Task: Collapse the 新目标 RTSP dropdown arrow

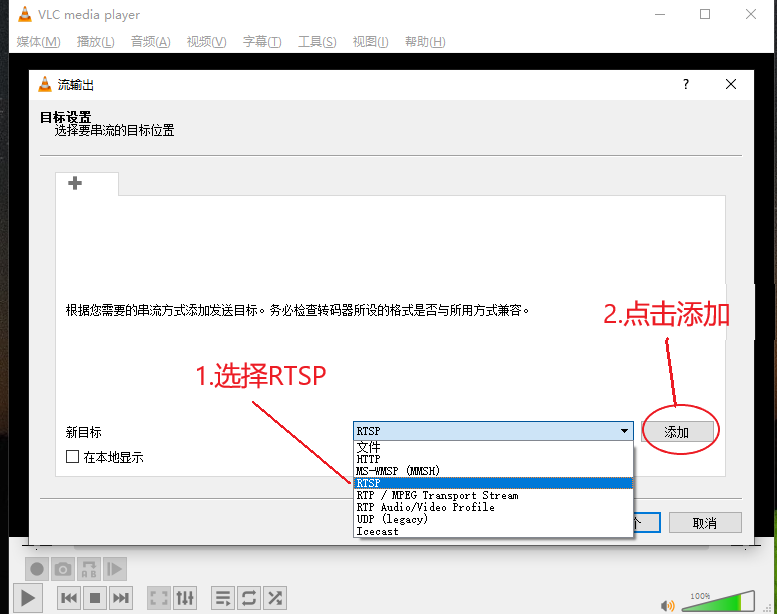Action: (x=624, y=431)
